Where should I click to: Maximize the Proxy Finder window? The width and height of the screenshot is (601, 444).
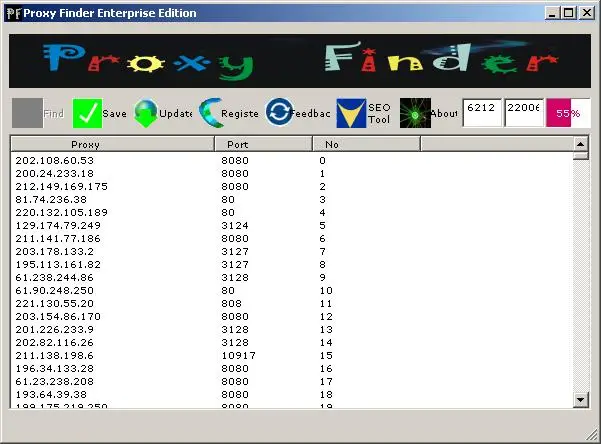tap(569, 13)
